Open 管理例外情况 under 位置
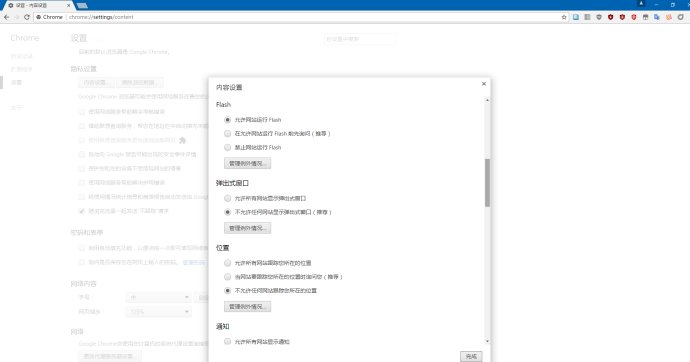 247,307
